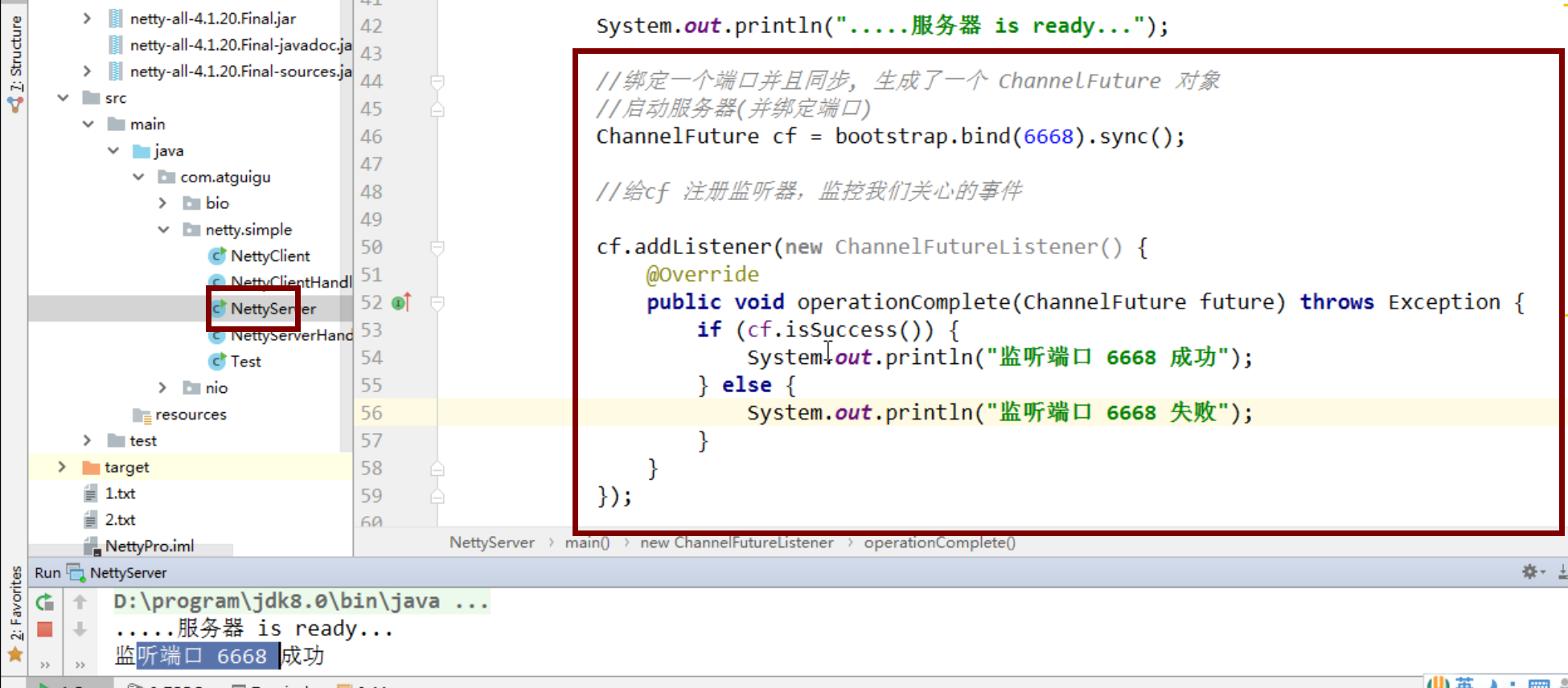Click the 1.txt file icon
The height and width of the screenshot is (688, 1568).
(91, 493)
